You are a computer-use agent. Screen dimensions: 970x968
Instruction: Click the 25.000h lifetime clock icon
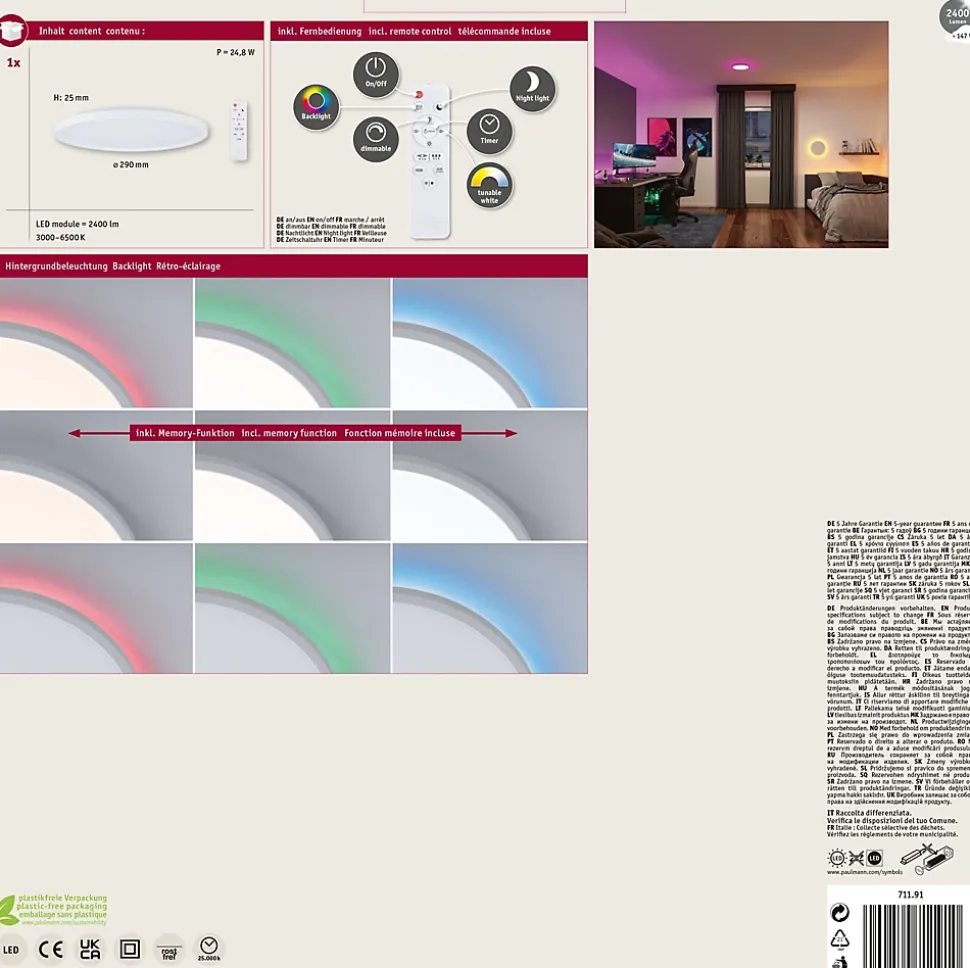(x=209, y=948)
